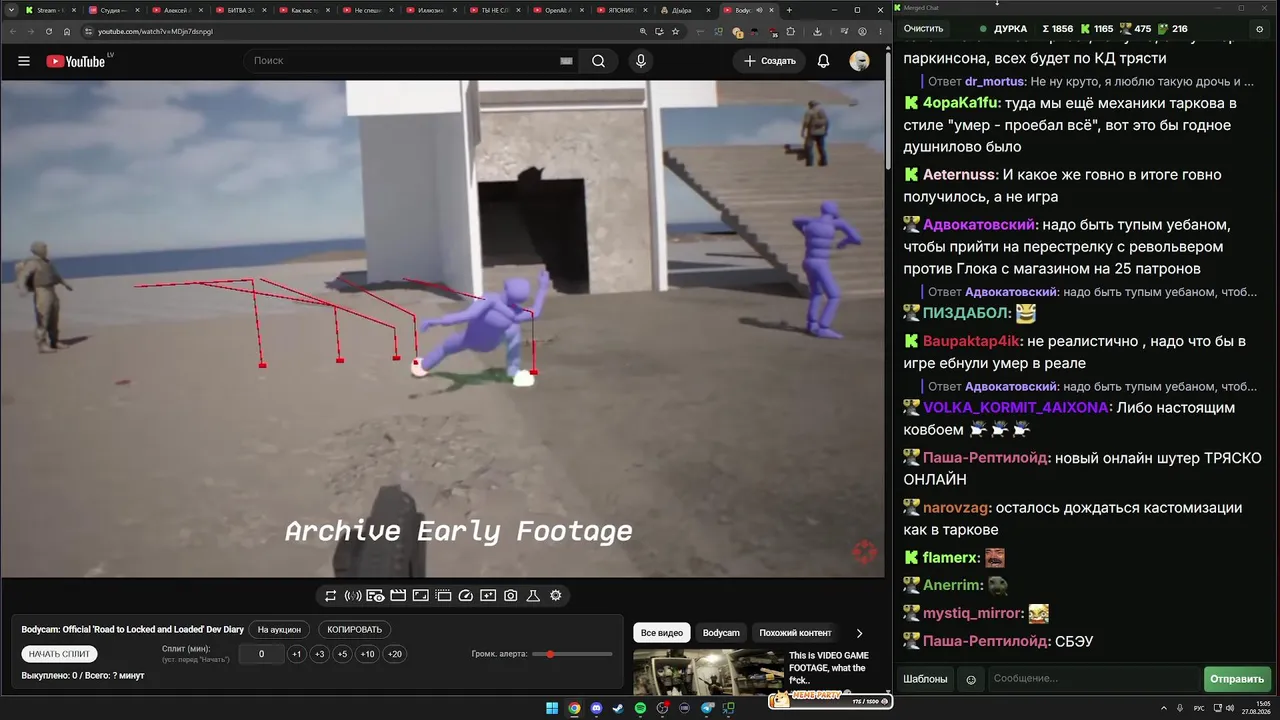Toggle the loop icon under the video
1280x720 pixels.
[330, 596]
